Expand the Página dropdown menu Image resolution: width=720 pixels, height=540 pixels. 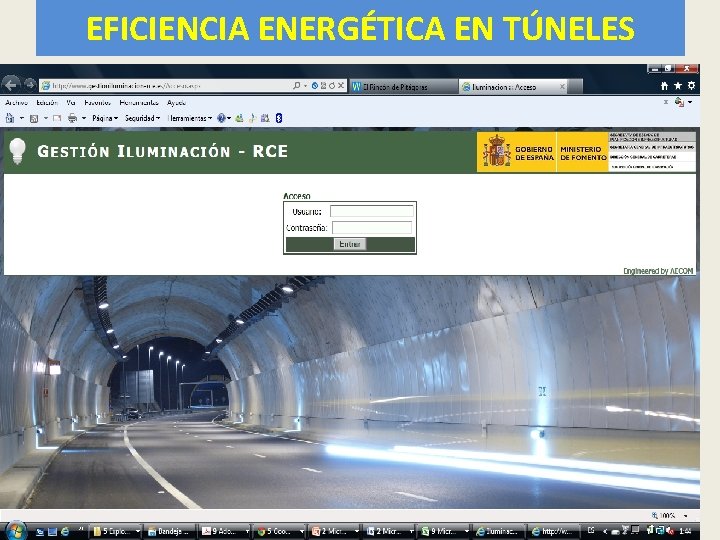105,118
